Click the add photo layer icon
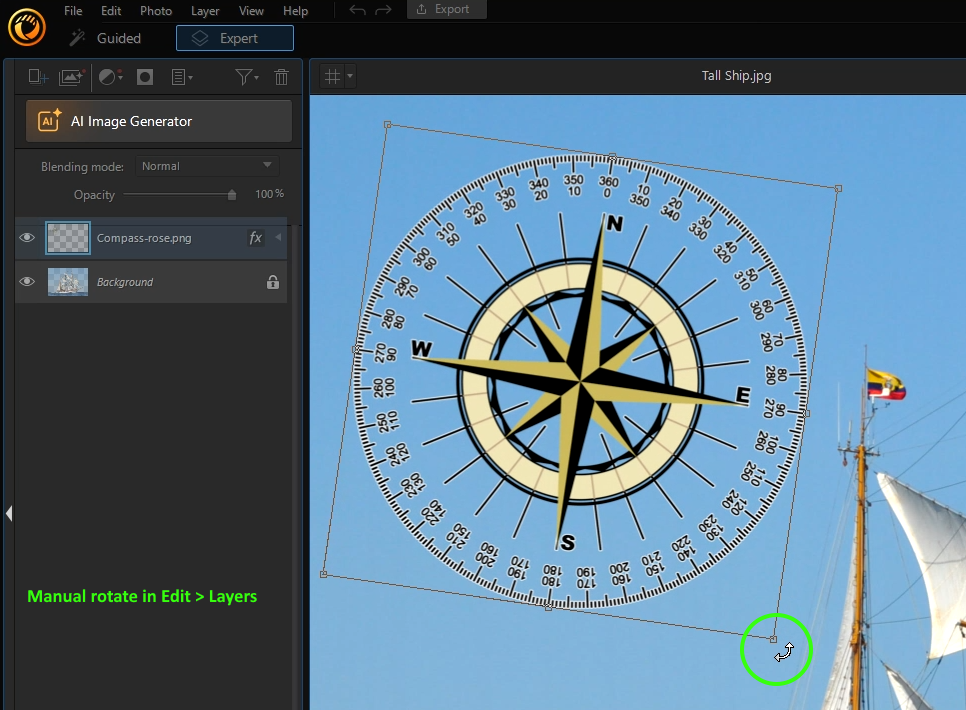The width and height of the screenshot is (966, 710). click(x=71, y=77)
